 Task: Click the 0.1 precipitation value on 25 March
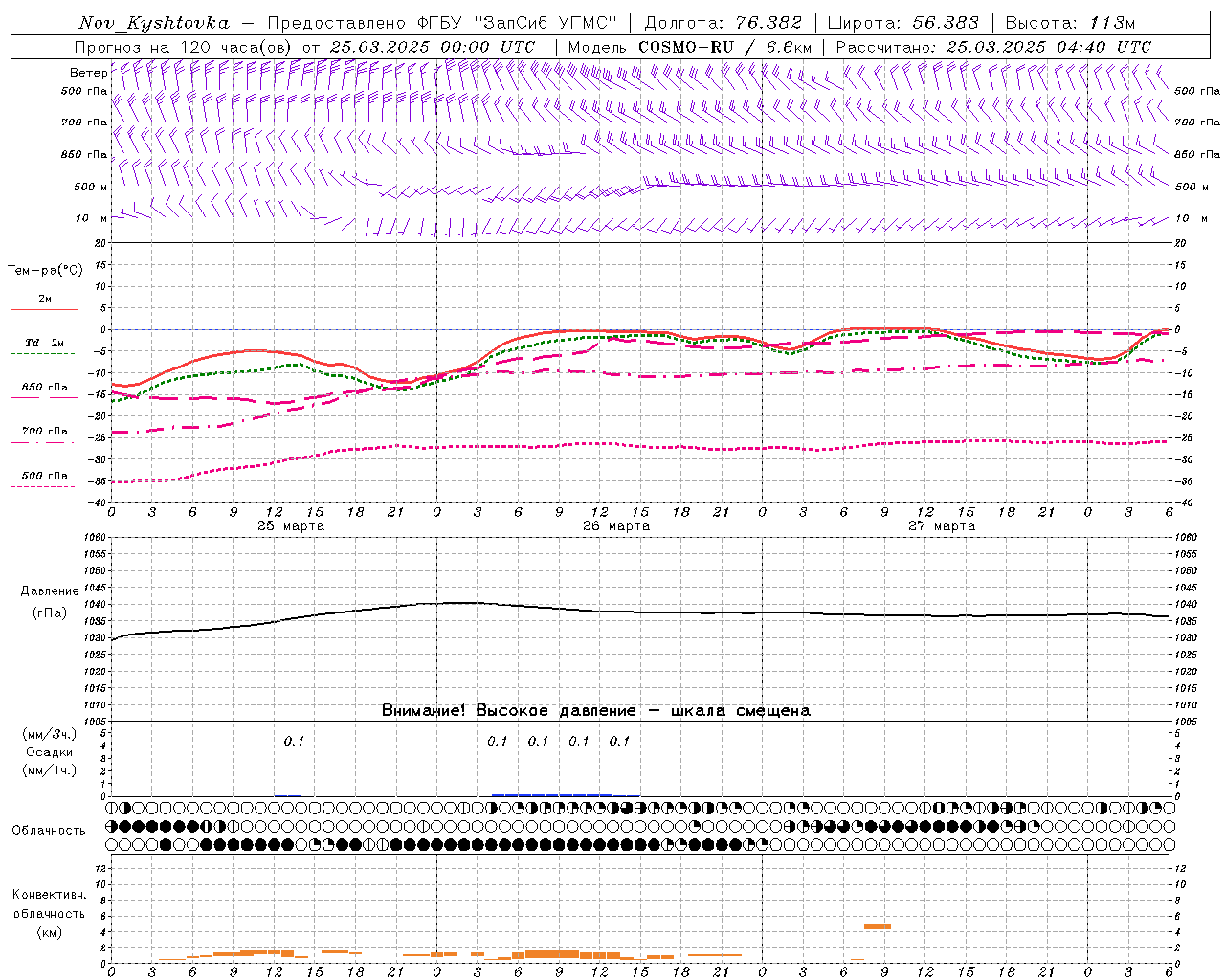(x=294, y=741)
